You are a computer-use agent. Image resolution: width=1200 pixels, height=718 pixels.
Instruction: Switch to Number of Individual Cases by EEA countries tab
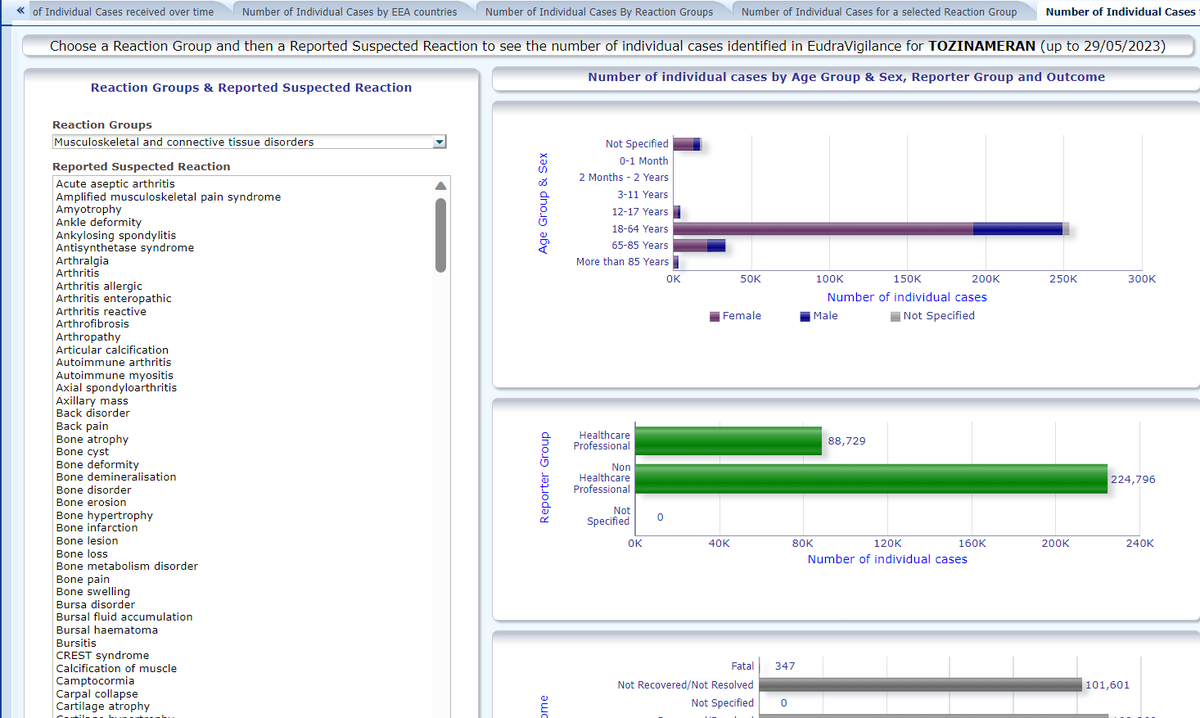349,12
